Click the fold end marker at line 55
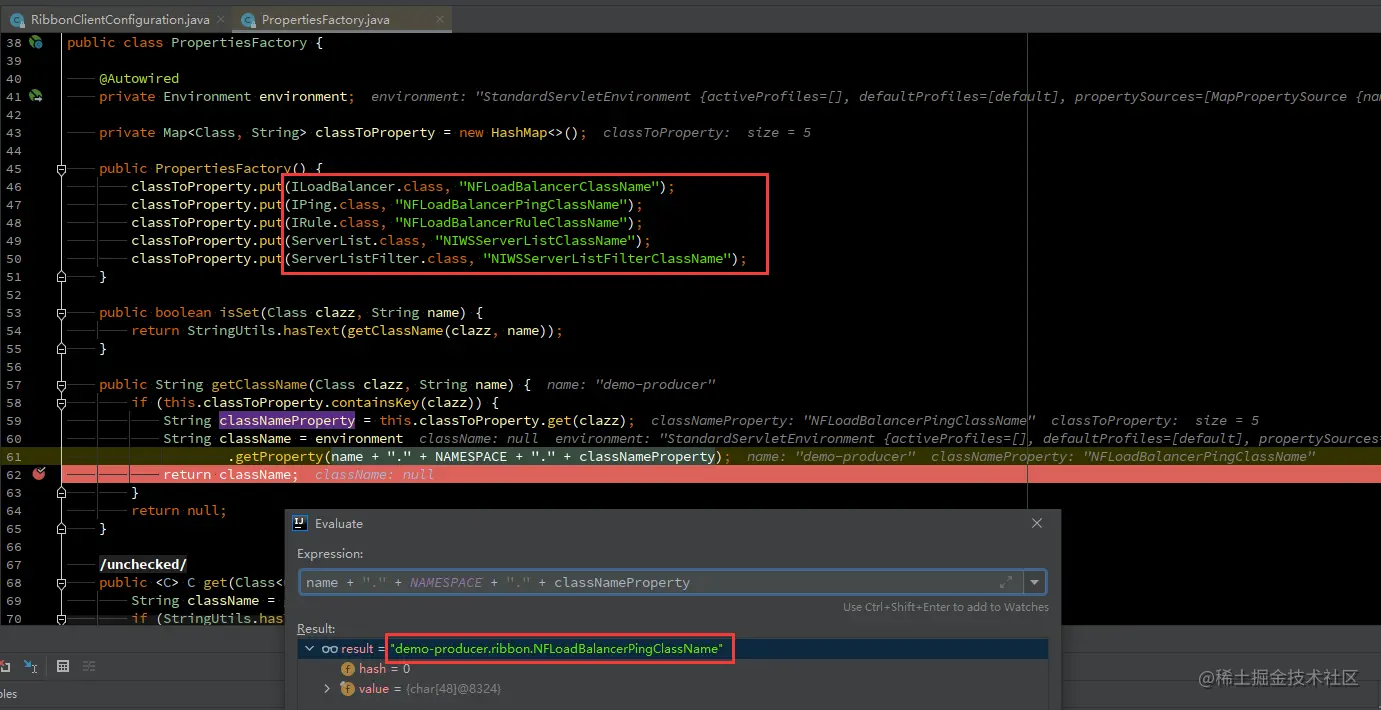Image resolution: width=1381 pixels, height=710 pixels. (61, 349)
